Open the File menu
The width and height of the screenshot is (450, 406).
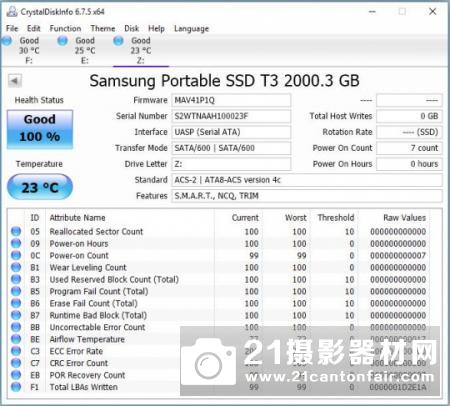(12, 28)
